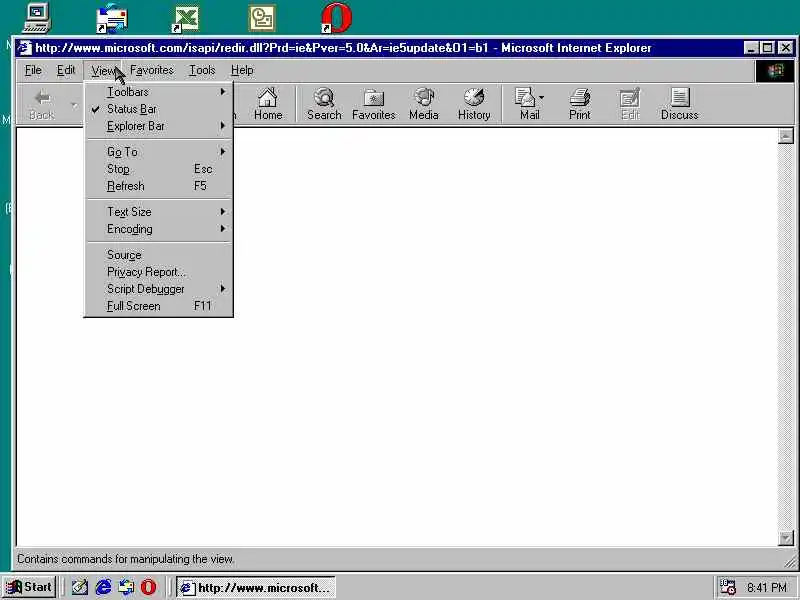800x600 pixels.
Task: Expand the Toolbars submenu
Action: point(158,92)
